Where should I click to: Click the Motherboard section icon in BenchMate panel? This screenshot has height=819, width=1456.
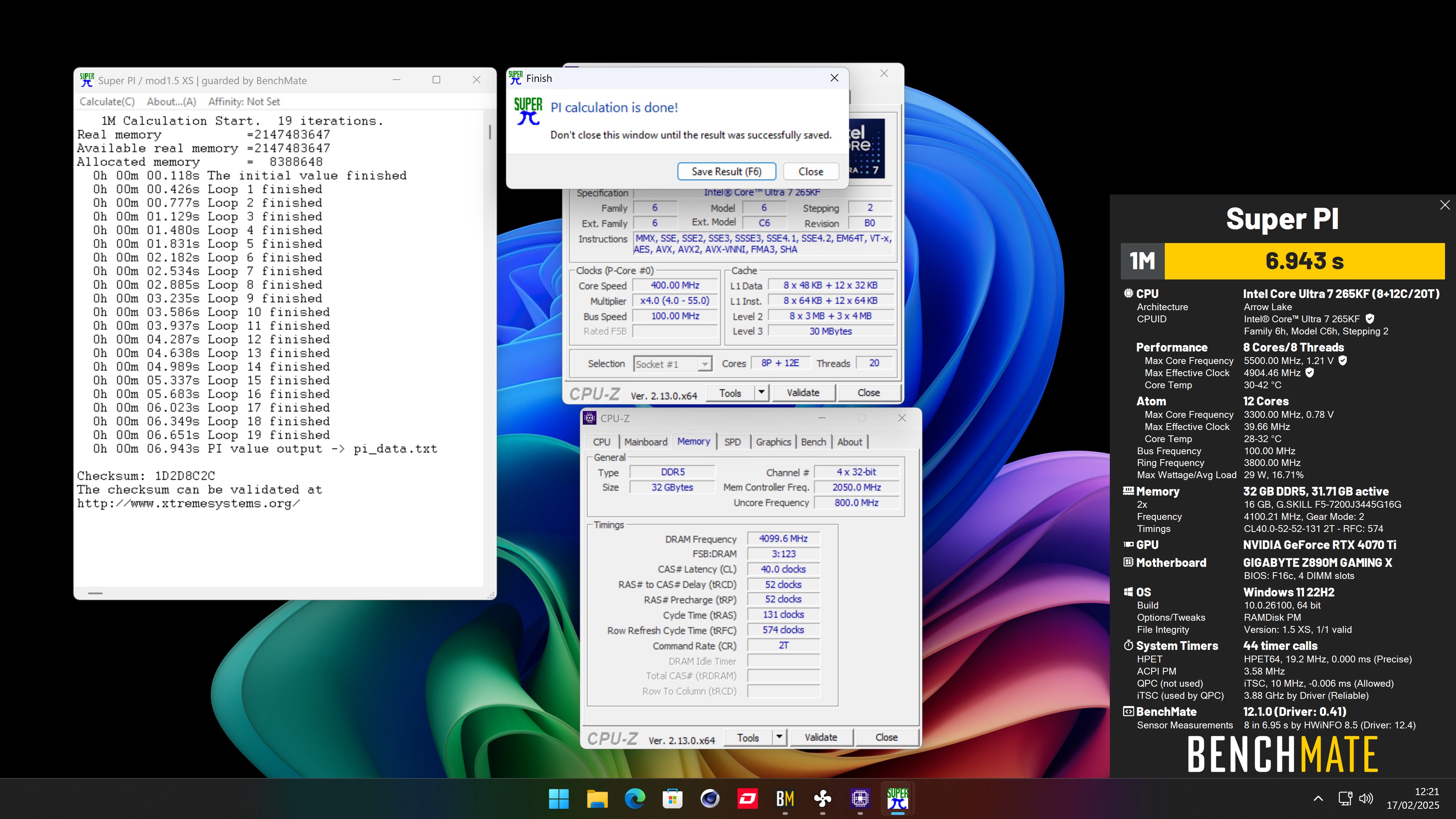[x=1128, y=562]
